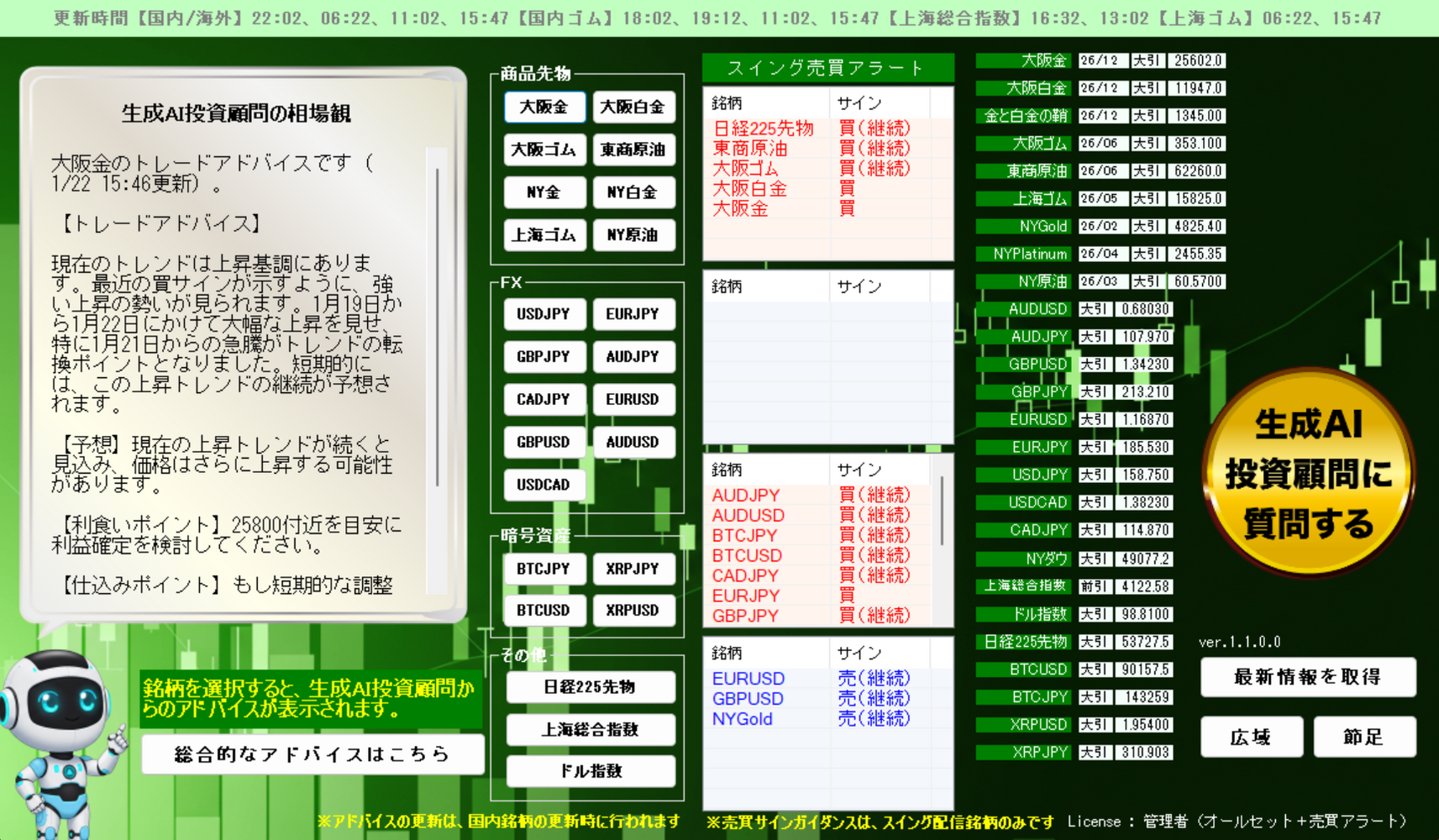Select EURUSD row in sell signal list
Image resolution: width=1439 pixels, height=840 pixels.
(827, 679)
